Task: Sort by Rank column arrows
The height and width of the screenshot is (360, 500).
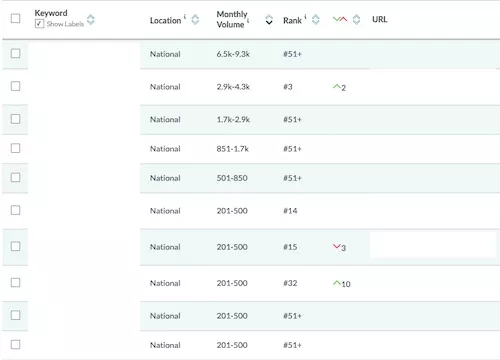Action: 315,20
